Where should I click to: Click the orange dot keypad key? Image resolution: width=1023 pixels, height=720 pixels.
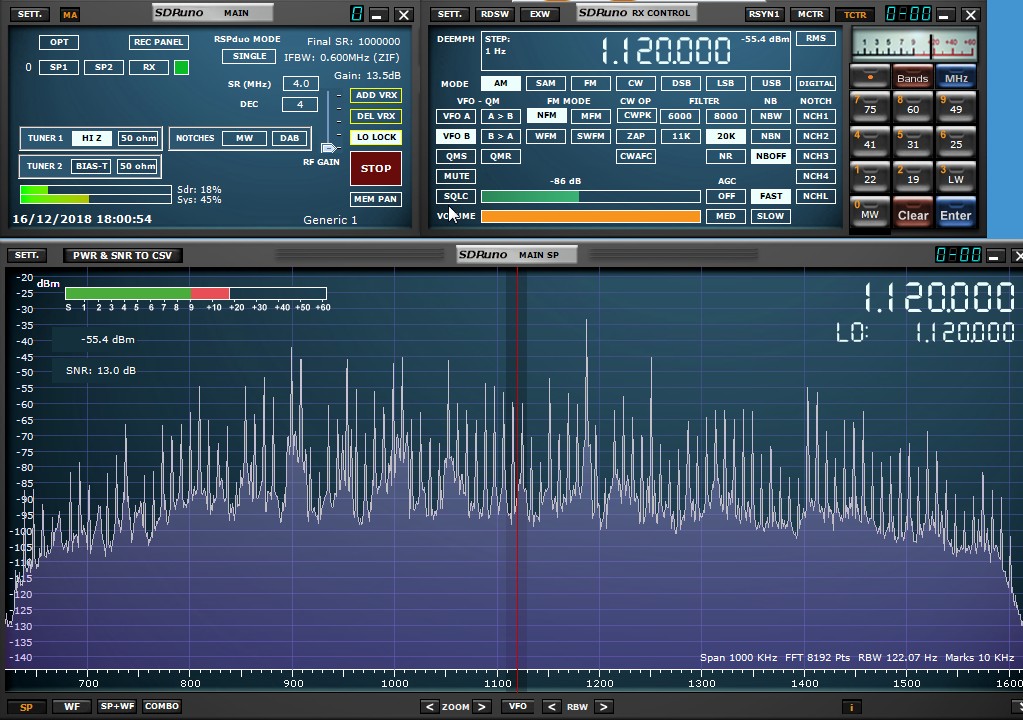click(x=870, y=76)
